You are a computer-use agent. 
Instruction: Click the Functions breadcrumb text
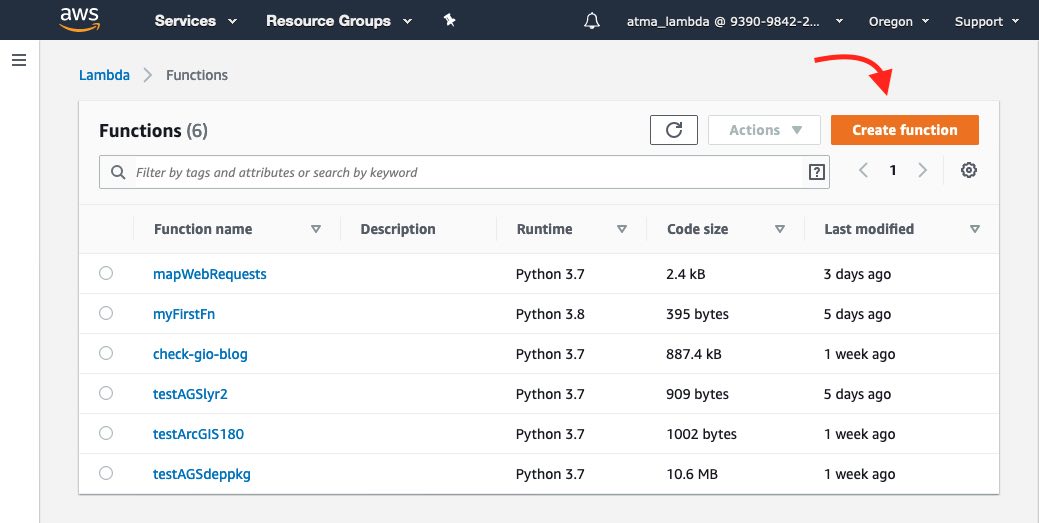[x=197, y=75]
